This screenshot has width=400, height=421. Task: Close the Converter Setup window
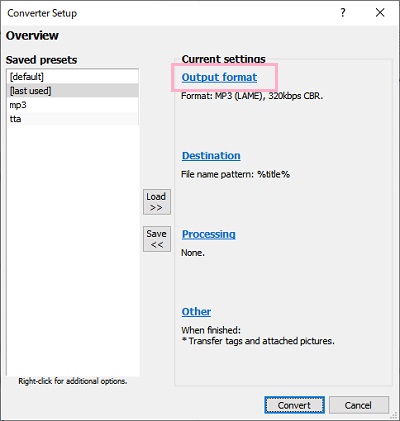tap(380, 13)
